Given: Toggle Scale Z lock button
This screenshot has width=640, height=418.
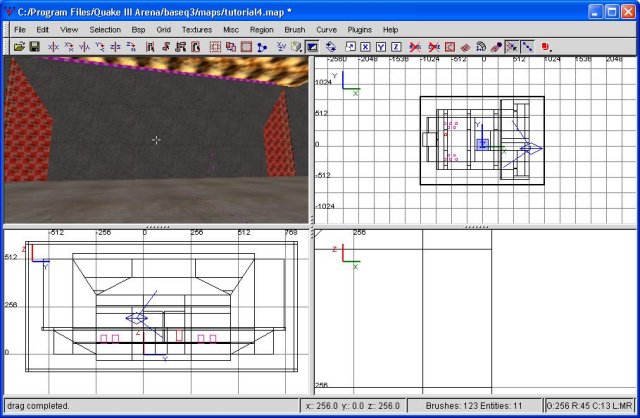Looking at the screenshot, I should [x=396, y=47].
